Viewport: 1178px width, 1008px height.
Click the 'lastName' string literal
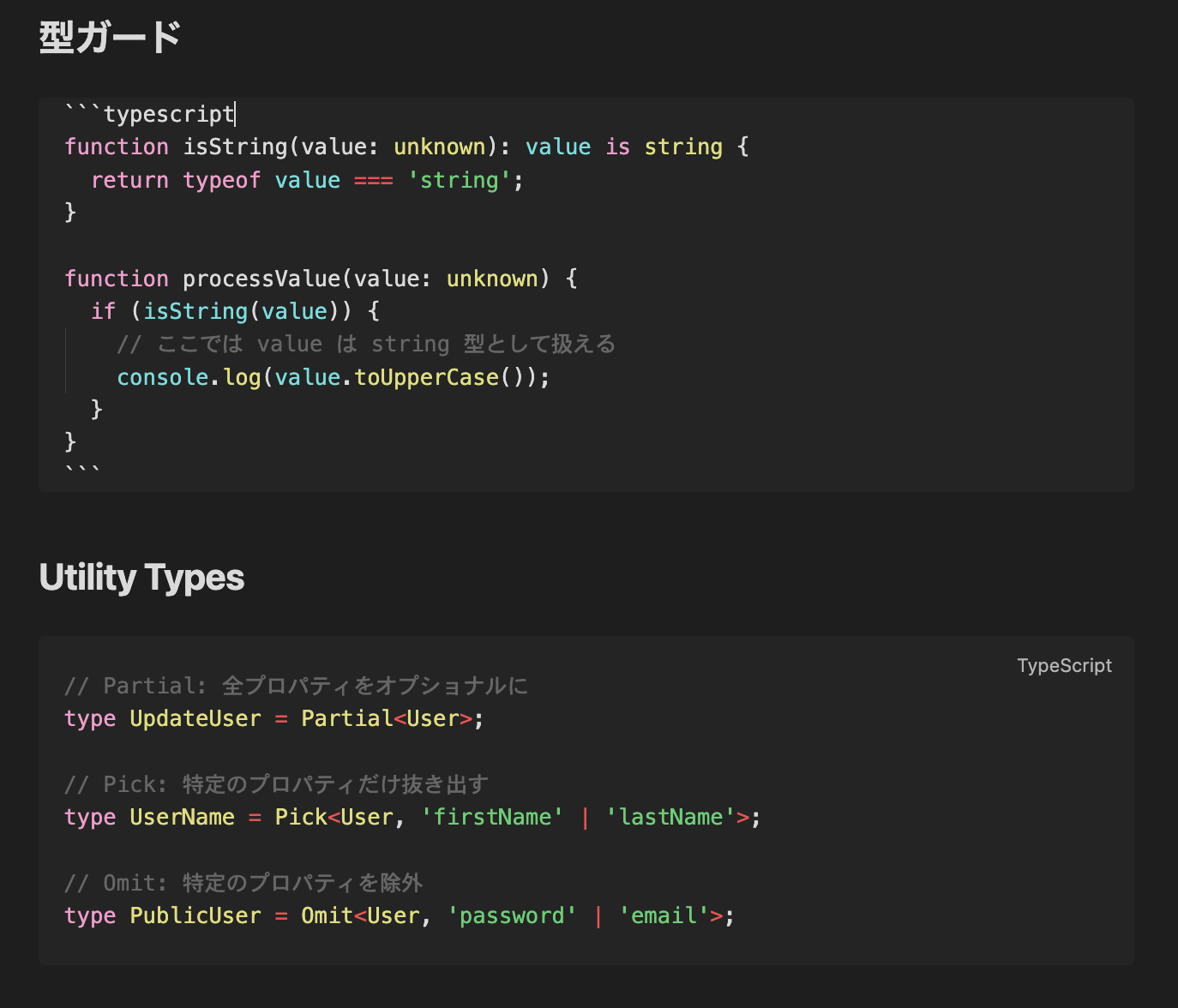pyautogui.click(x=670, y=816)
